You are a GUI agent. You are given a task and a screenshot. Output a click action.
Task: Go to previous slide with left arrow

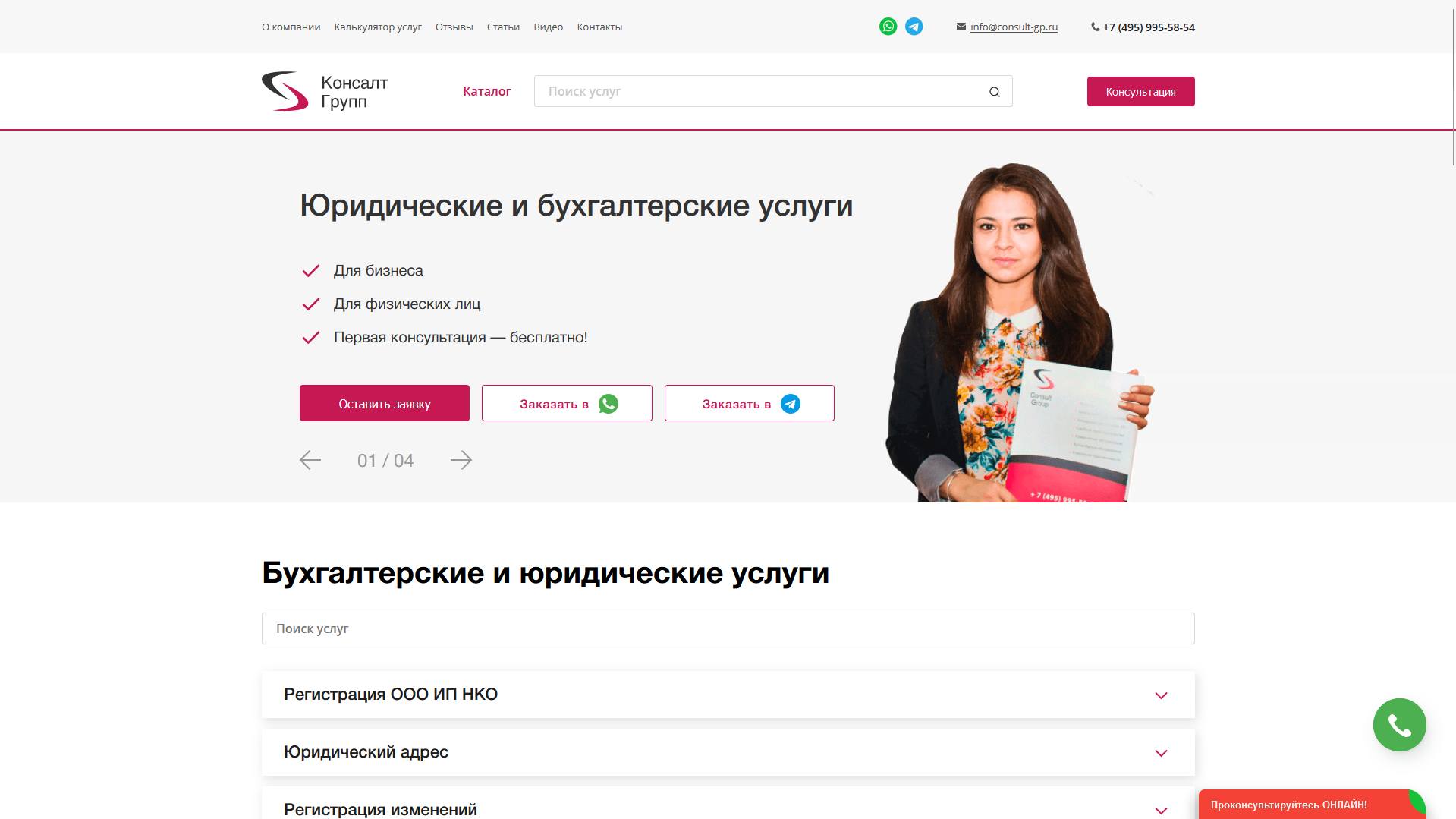310,460
